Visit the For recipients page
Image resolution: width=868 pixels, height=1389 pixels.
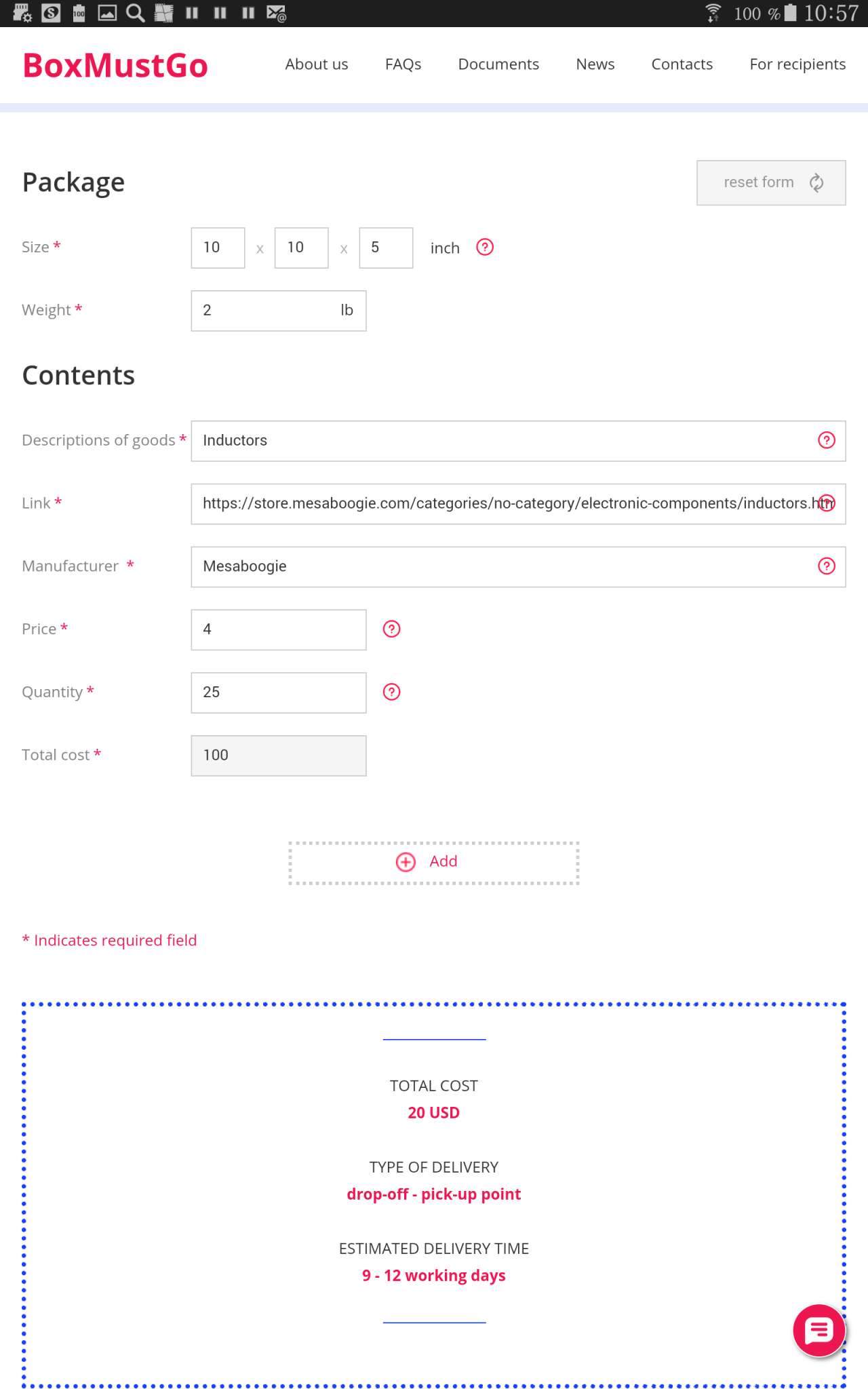tap(797, 64)
